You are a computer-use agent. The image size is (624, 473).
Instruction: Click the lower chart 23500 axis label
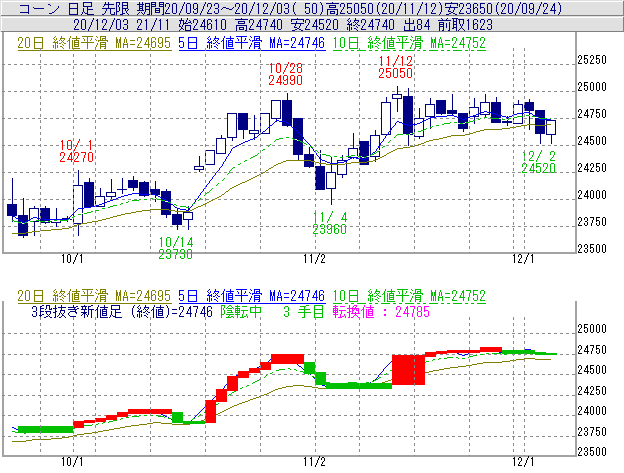point(592,452)
